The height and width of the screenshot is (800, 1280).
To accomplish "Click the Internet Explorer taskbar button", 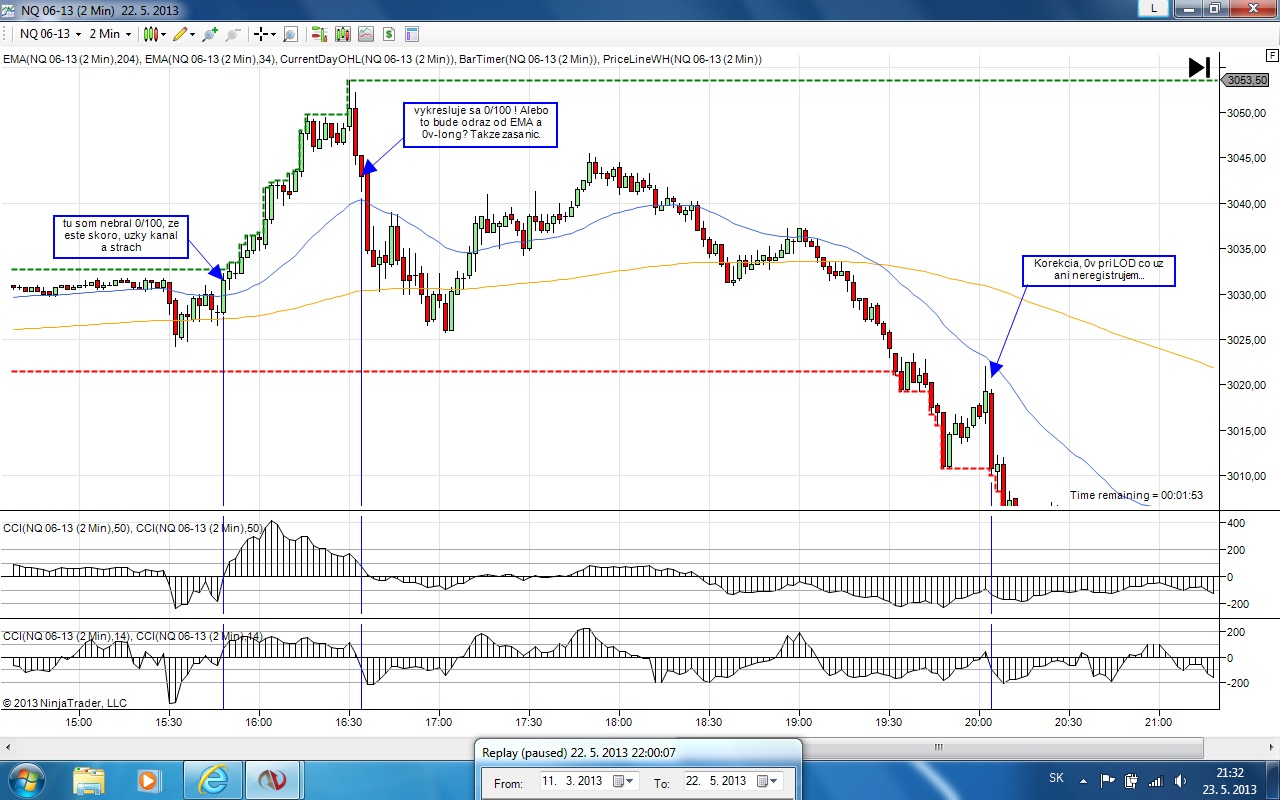I will point(213,779).
